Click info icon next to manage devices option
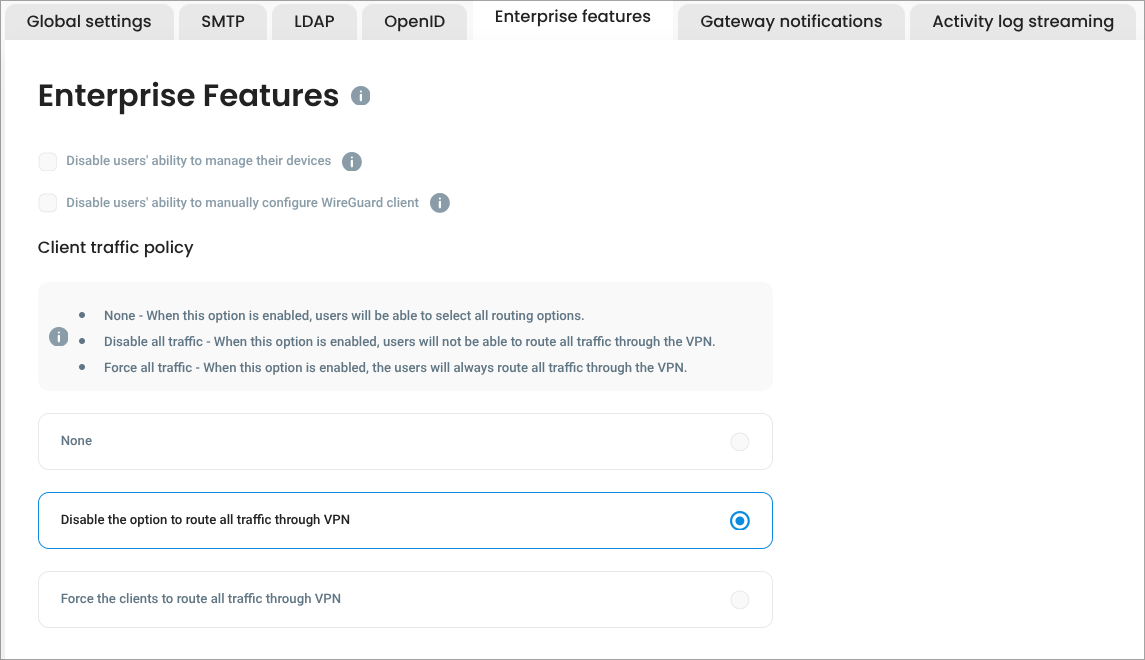 351,161
